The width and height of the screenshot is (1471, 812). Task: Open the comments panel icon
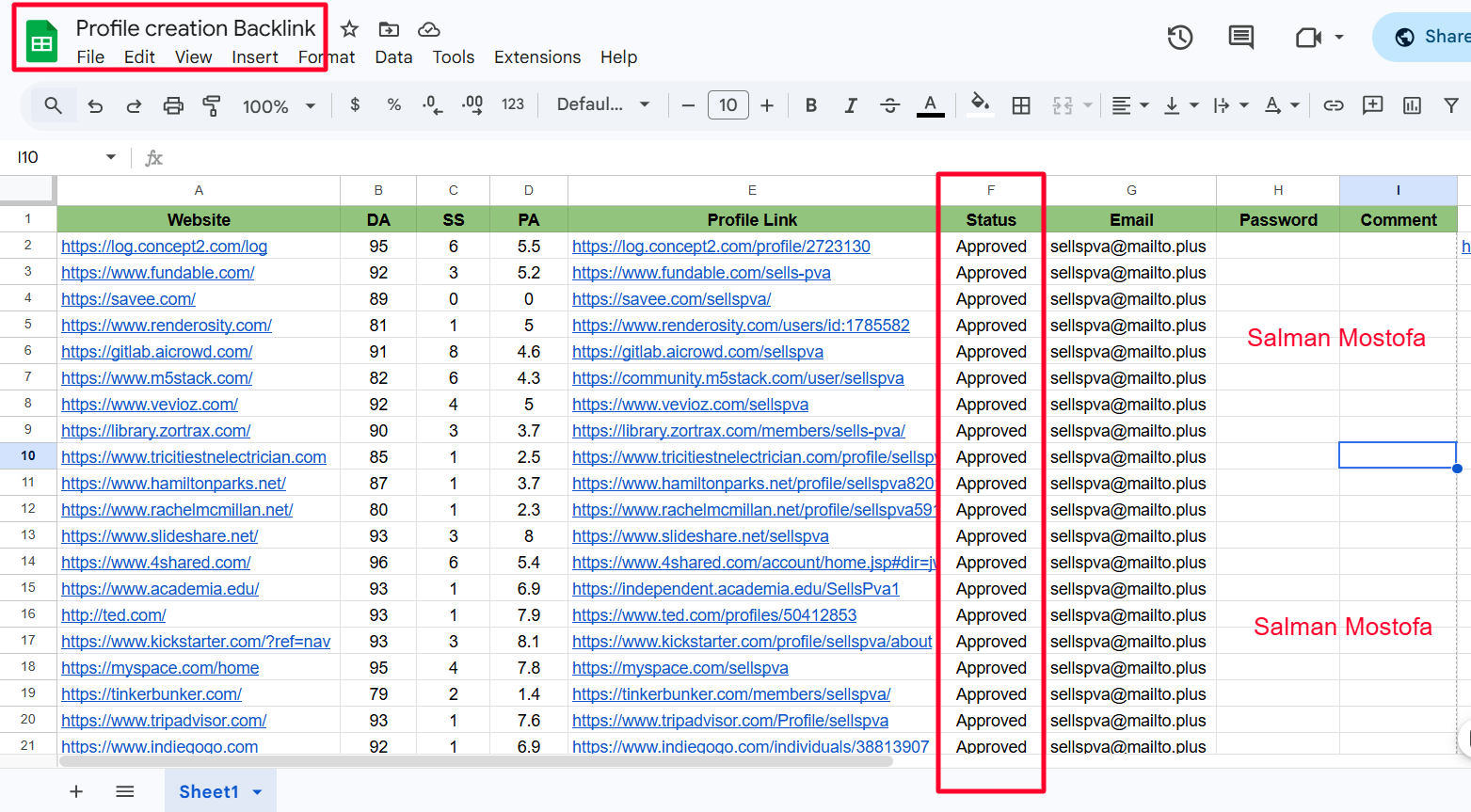(x=1241, y=38)
